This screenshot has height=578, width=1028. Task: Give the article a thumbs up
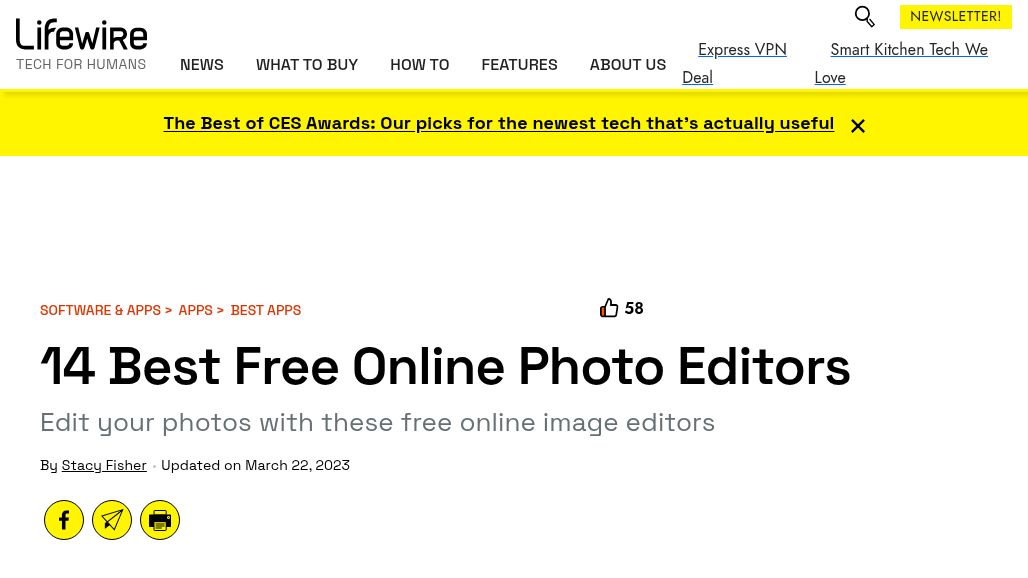pyautogui.click(x=609, y=308)
